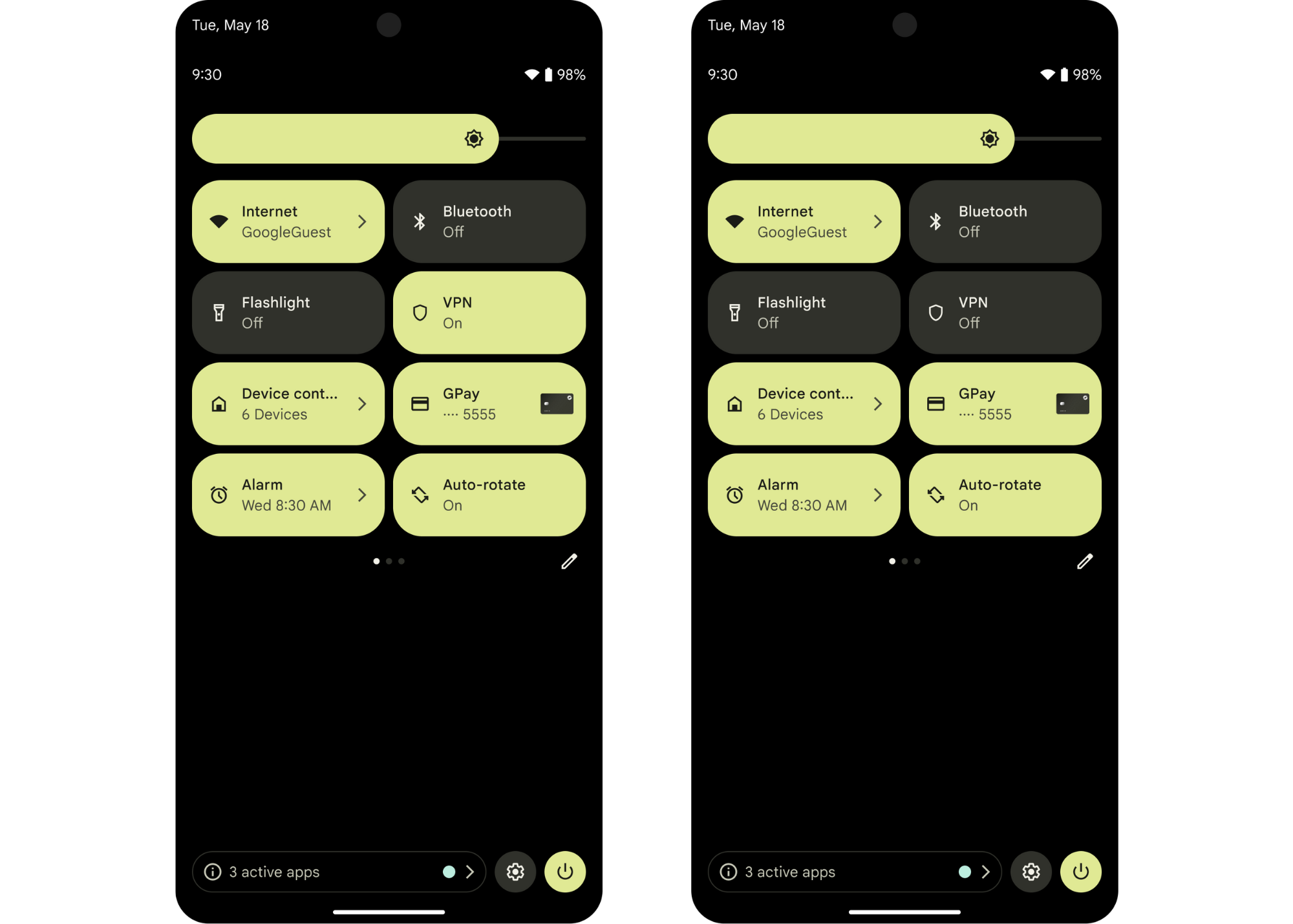Screen dimensions: 1293x924
Task: Open quick settings edit pencil menu
Action: (568, 560)
